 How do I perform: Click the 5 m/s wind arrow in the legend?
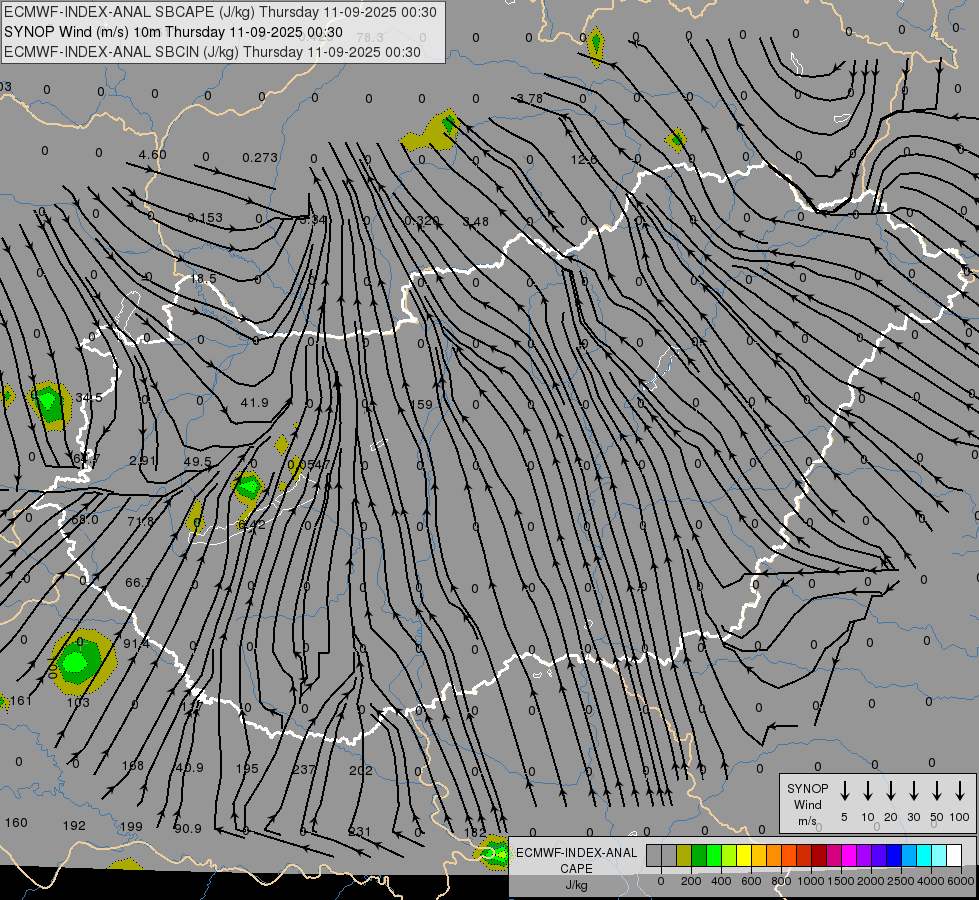click(844, 791)
